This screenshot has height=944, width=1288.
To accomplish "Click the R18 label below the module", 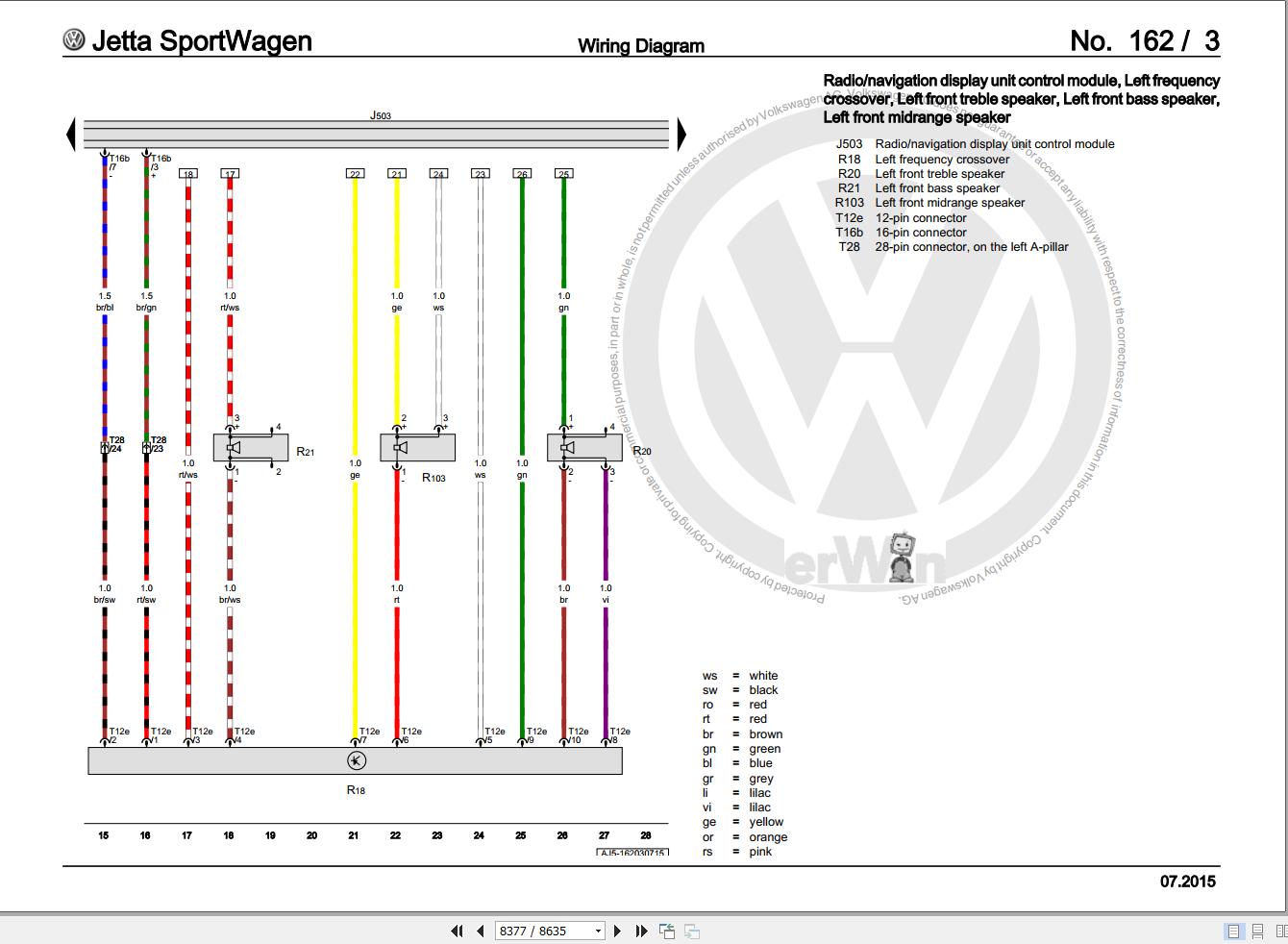I will pos(356,790).
